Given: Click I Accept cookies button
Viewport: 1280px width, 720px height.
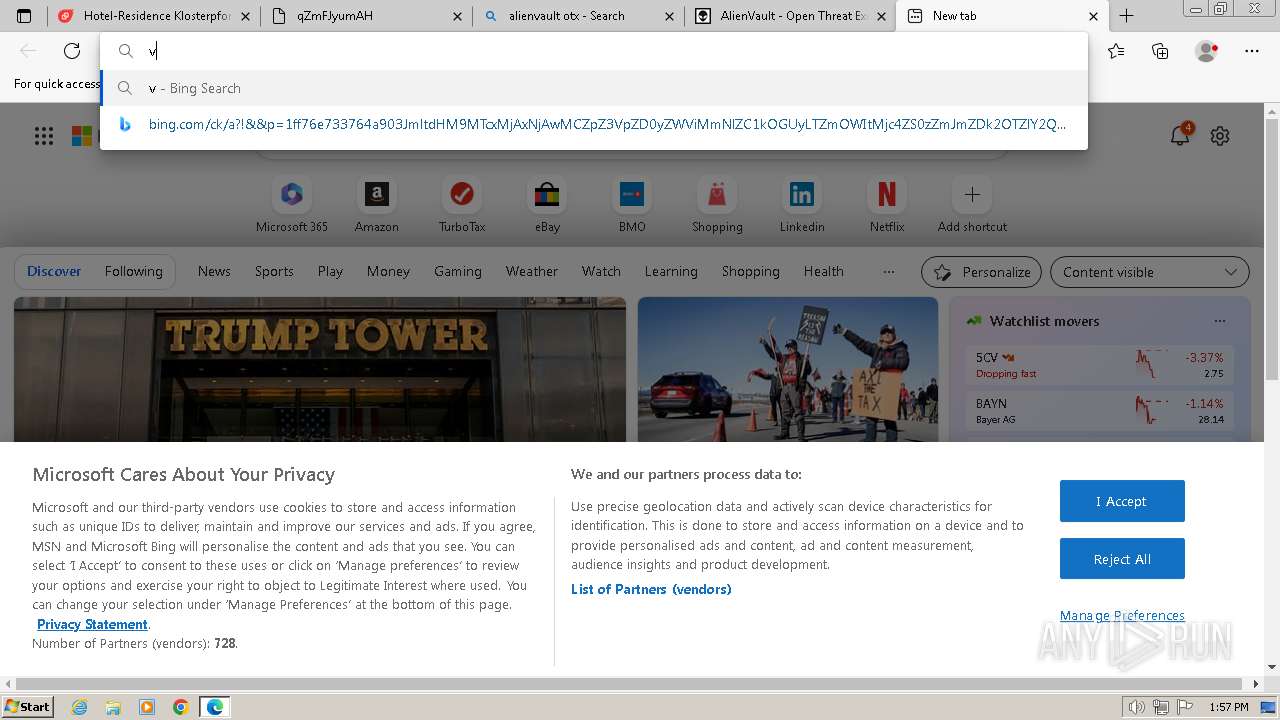Looking at the screenshot, I should pyautogui.click(x=1122, y=501).
